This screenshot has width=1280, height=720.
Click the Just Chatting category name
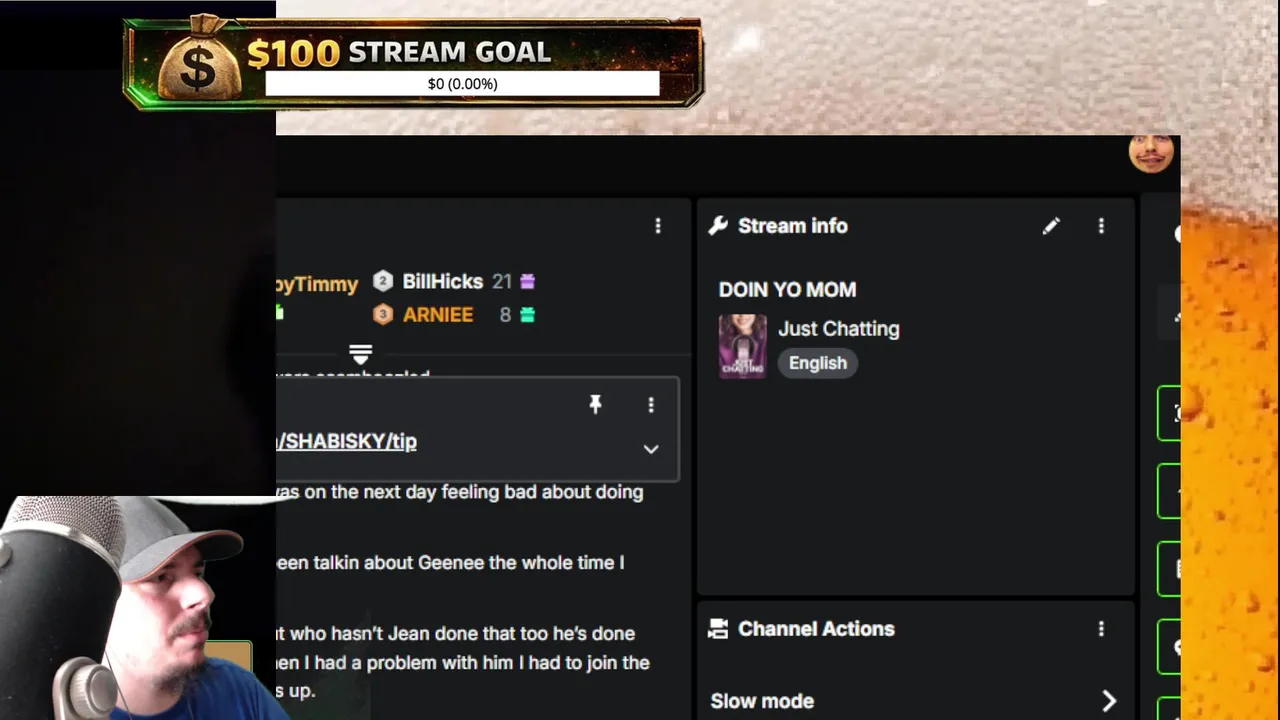(x=838, y=329)
